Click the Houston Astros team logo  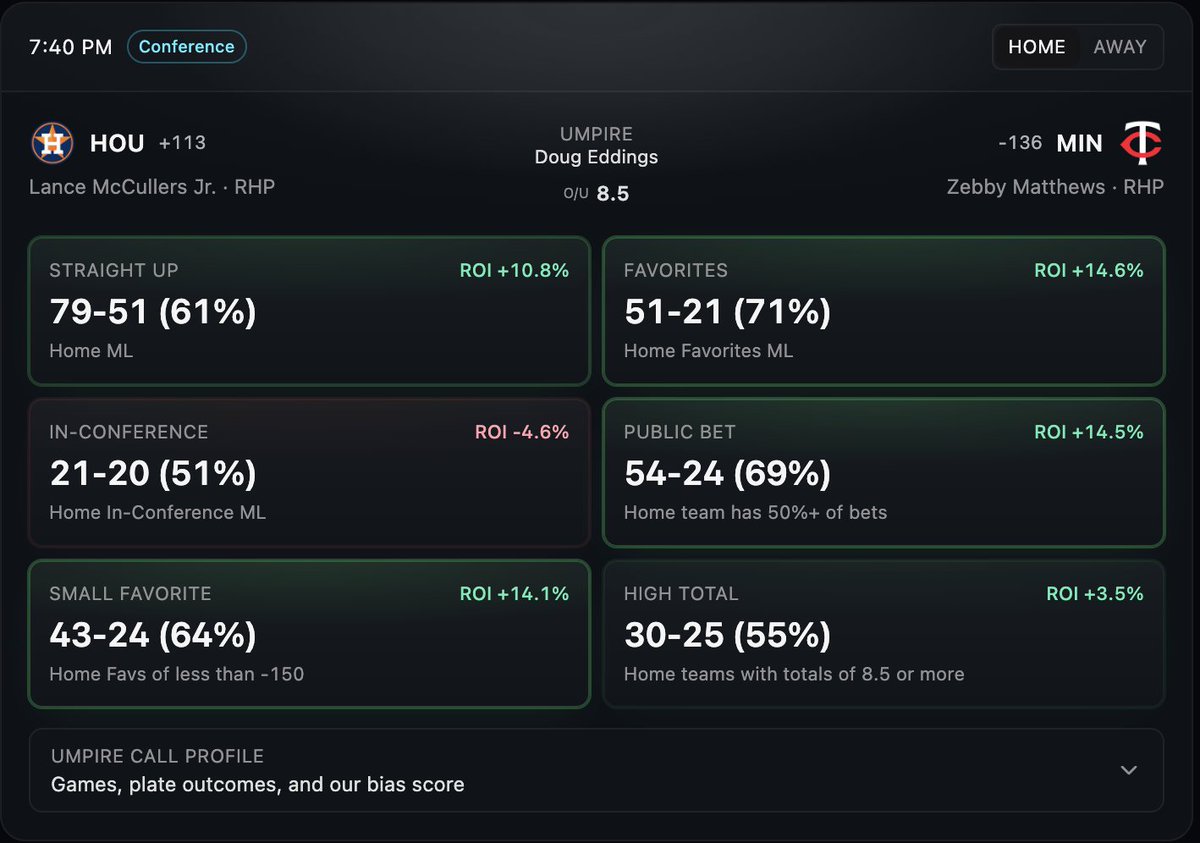[x=52, y=143]
